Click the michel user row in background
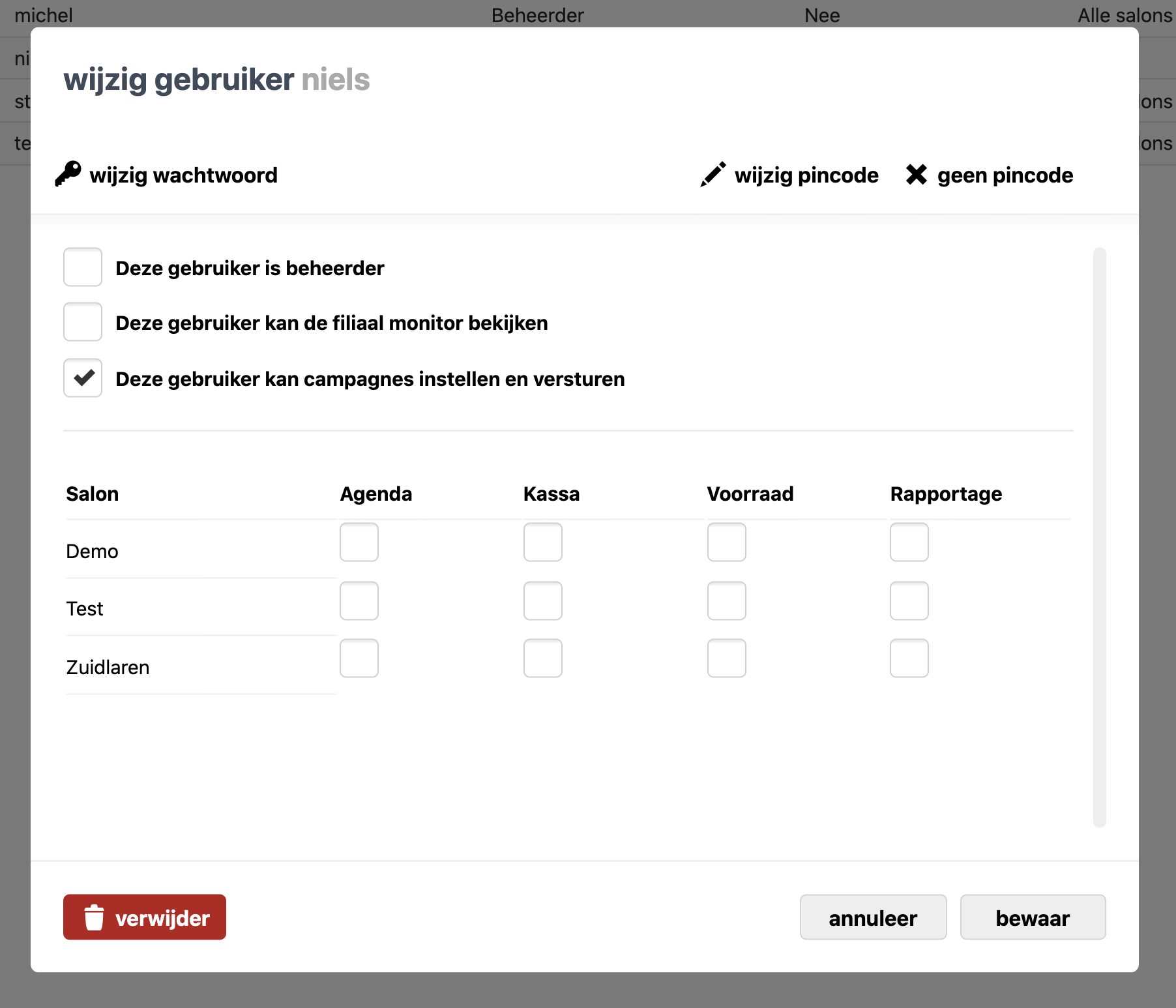This screenshot has height=1008, width=1176. [44, 14]
